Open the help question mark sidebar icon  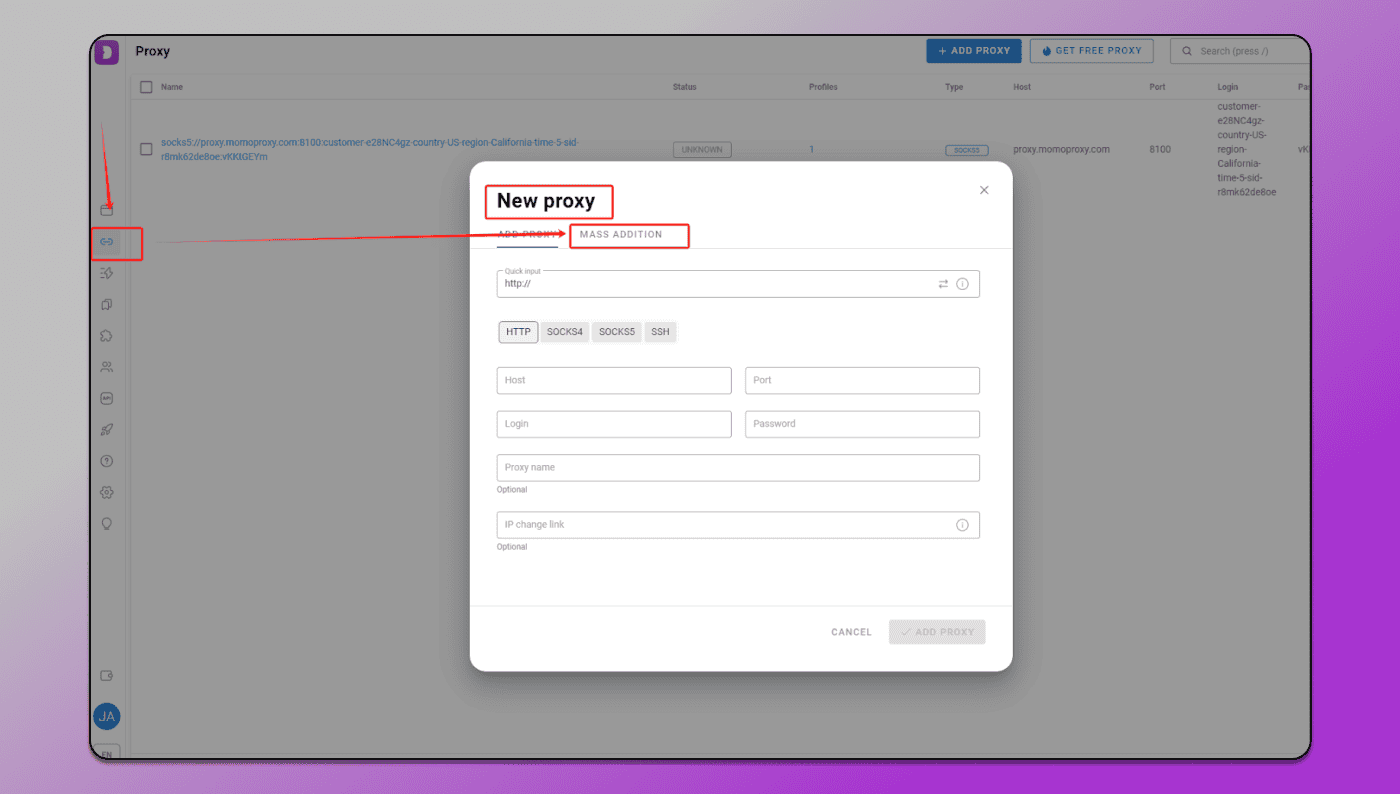point(107,461)
